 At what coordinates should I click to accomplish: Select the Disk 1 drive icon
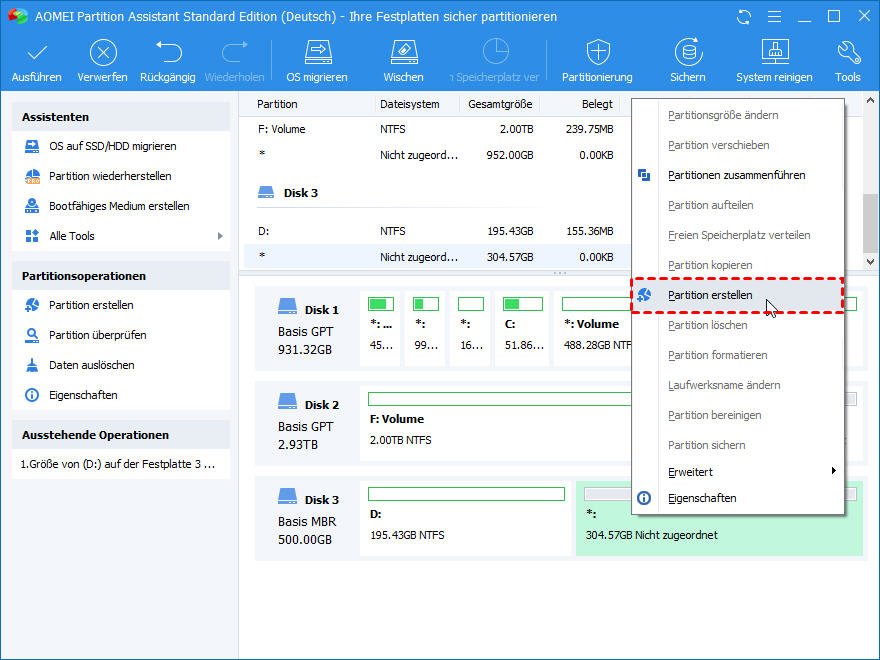[287, 306]
